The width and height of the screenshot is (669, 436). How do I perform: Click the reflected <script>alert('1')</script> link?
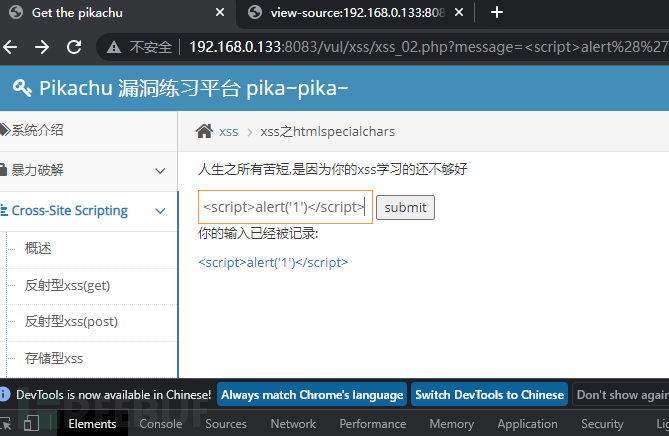tap(273, 262)
